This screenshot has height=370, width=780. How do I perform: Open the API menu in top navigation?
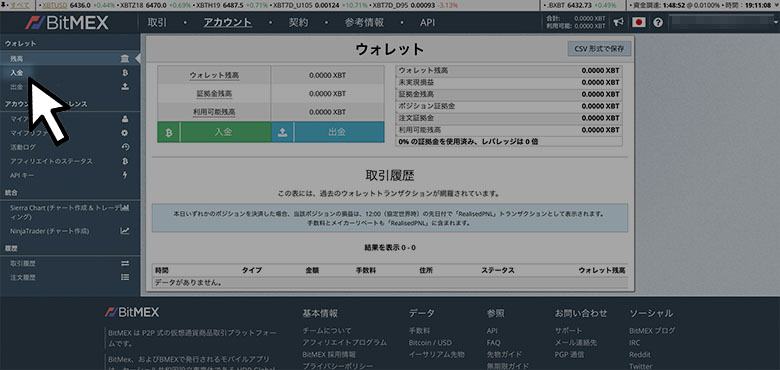click(x=427, y=22)
